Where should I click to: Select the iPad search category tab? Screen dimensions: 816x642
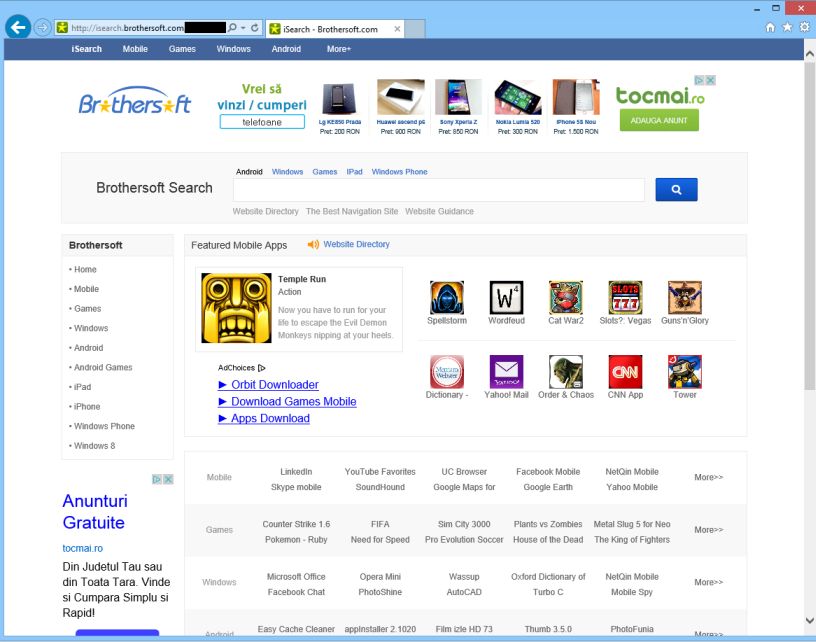coord(354,172)
